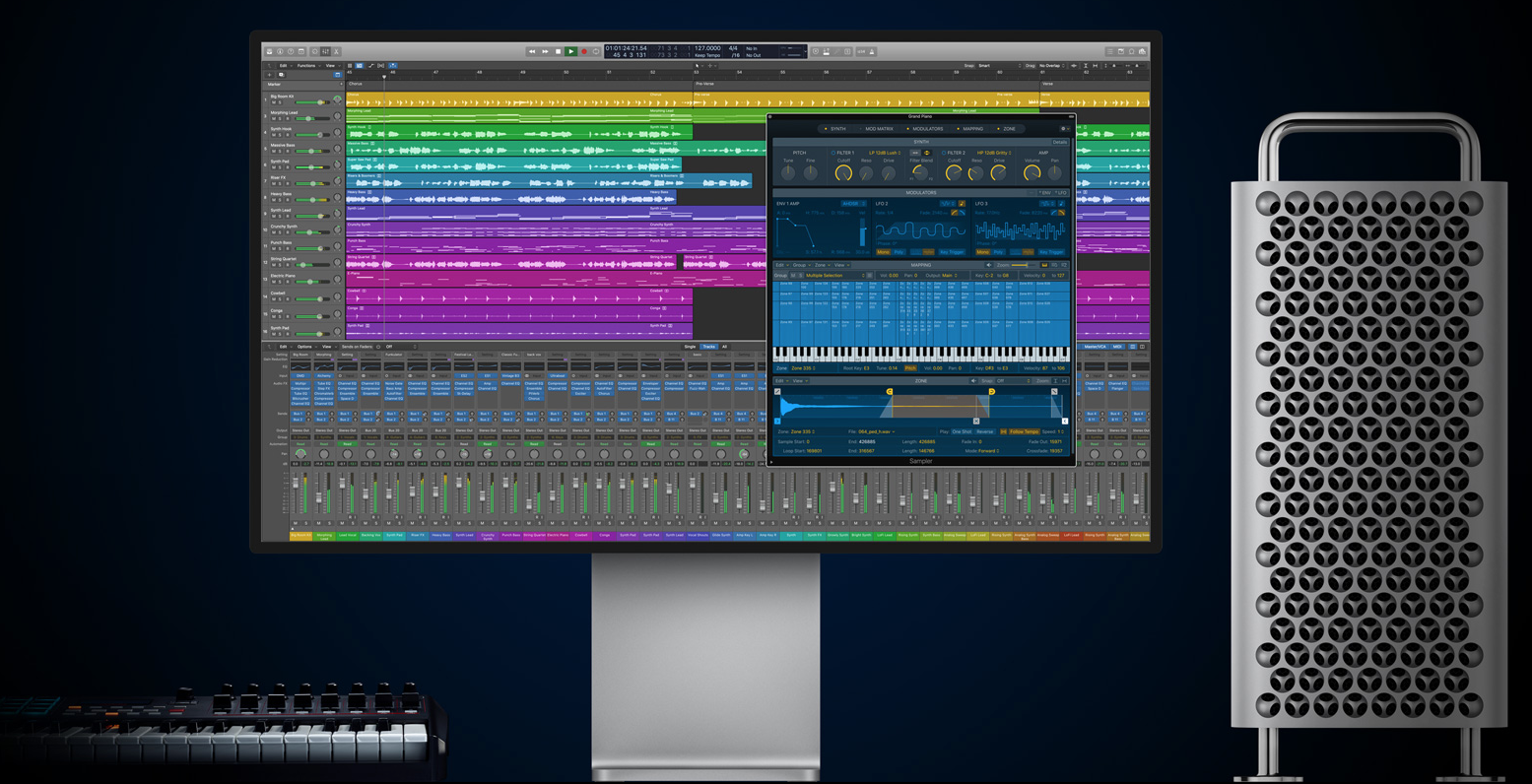Mute the Morphing Lead track
This screenshot has height=784, width=1532.
[274, 118]
